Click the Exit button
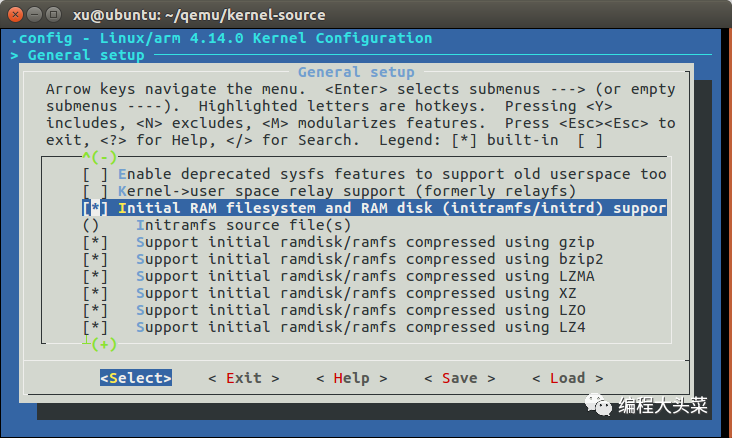The height and width of the screenshot is (438, 732). 244,378
